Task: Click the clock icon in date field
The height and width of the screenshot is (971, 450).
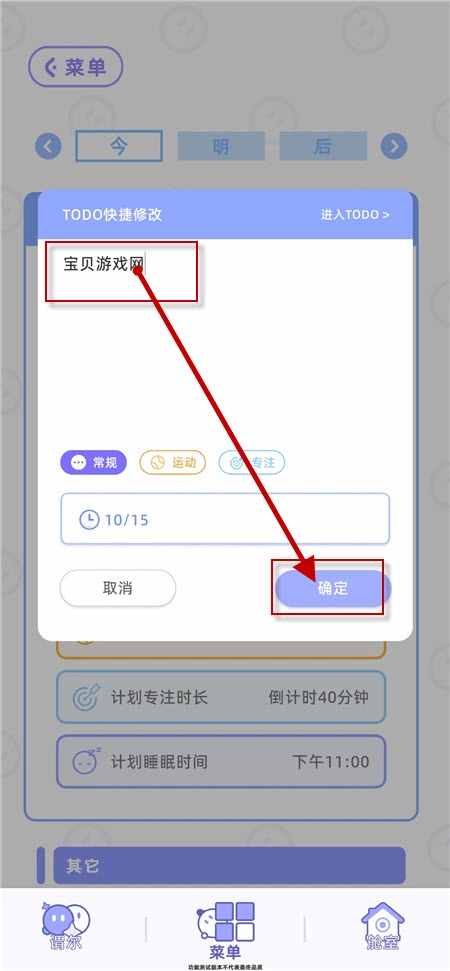Action: tap(90, 519)
